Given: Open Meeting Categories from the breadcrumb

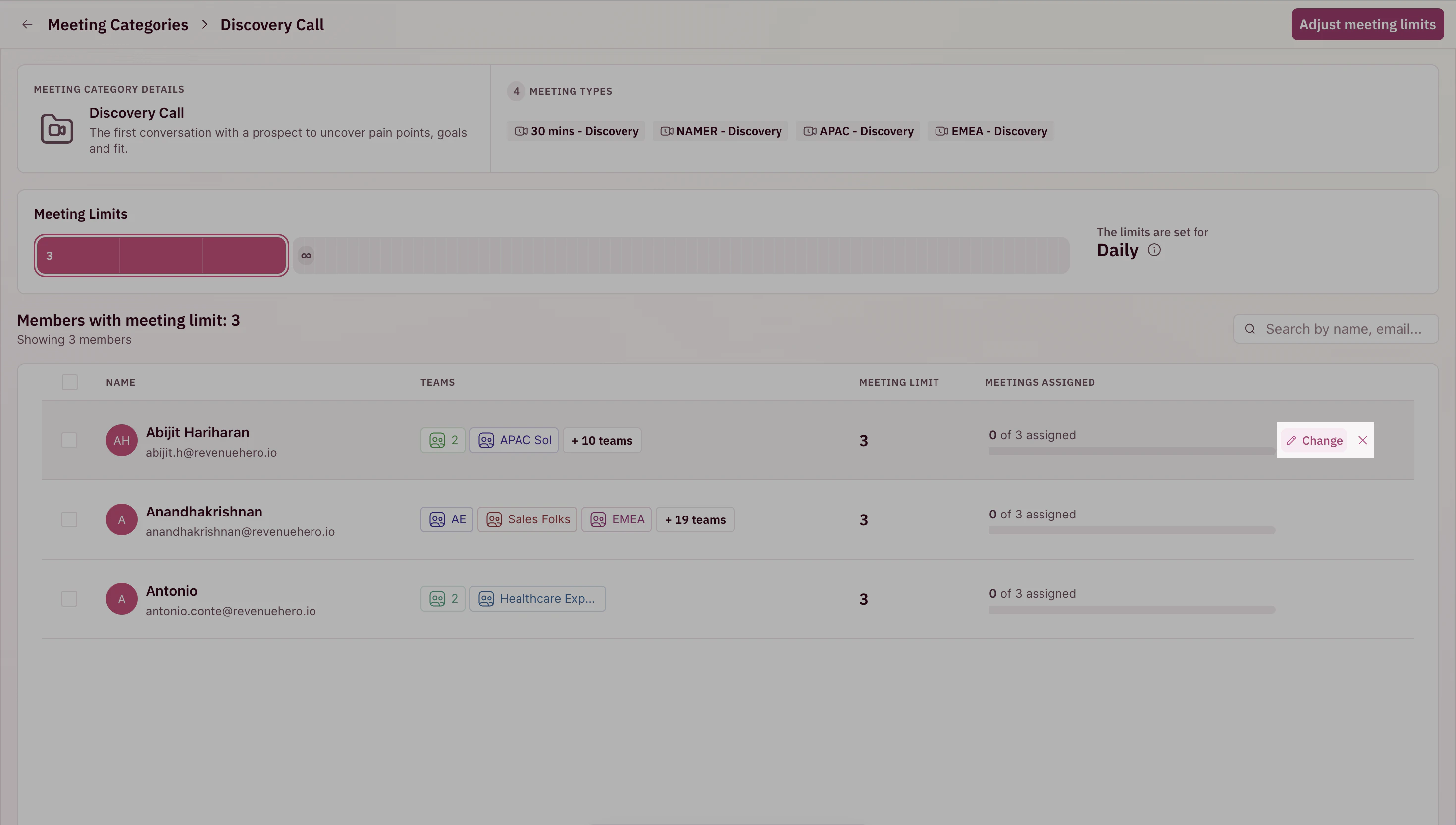Looking at the screenshot, I should pos(117,24).
